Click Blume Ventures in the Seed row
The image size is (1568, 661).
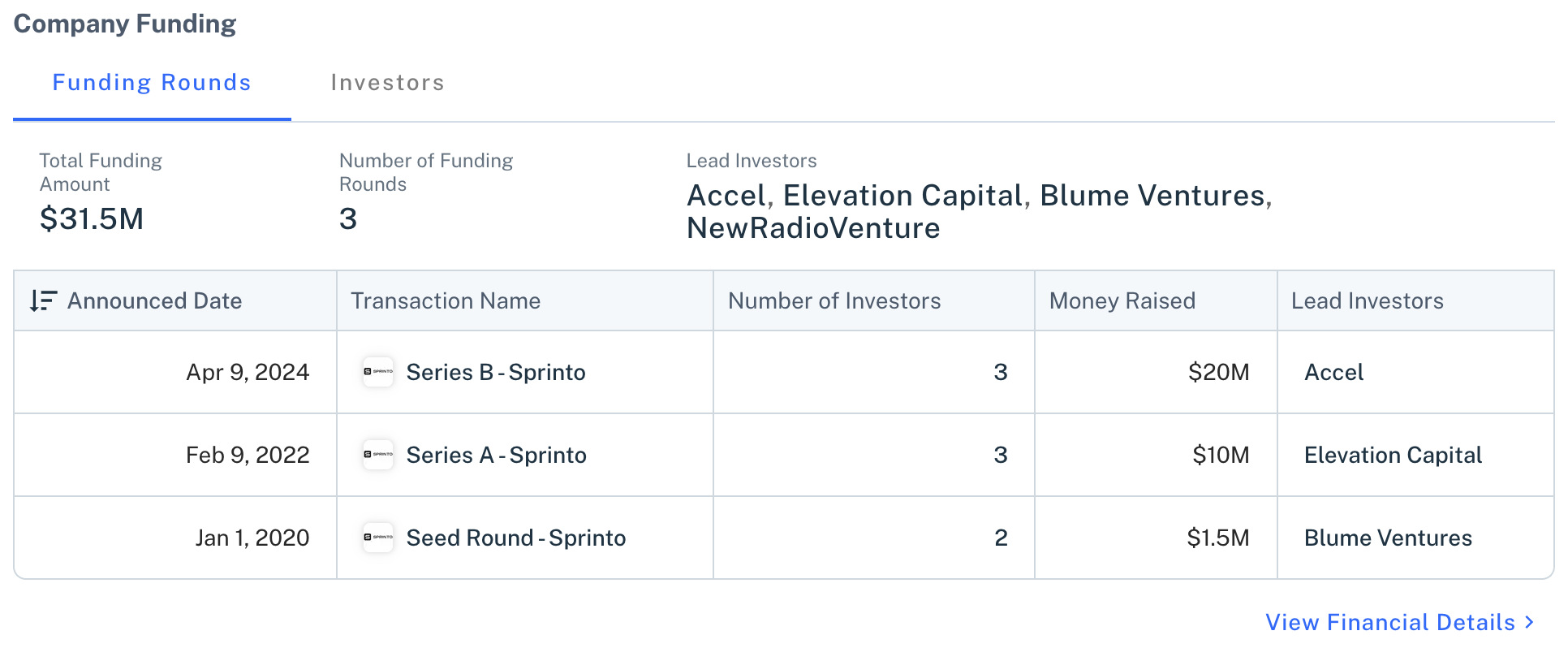point(1388,538)
